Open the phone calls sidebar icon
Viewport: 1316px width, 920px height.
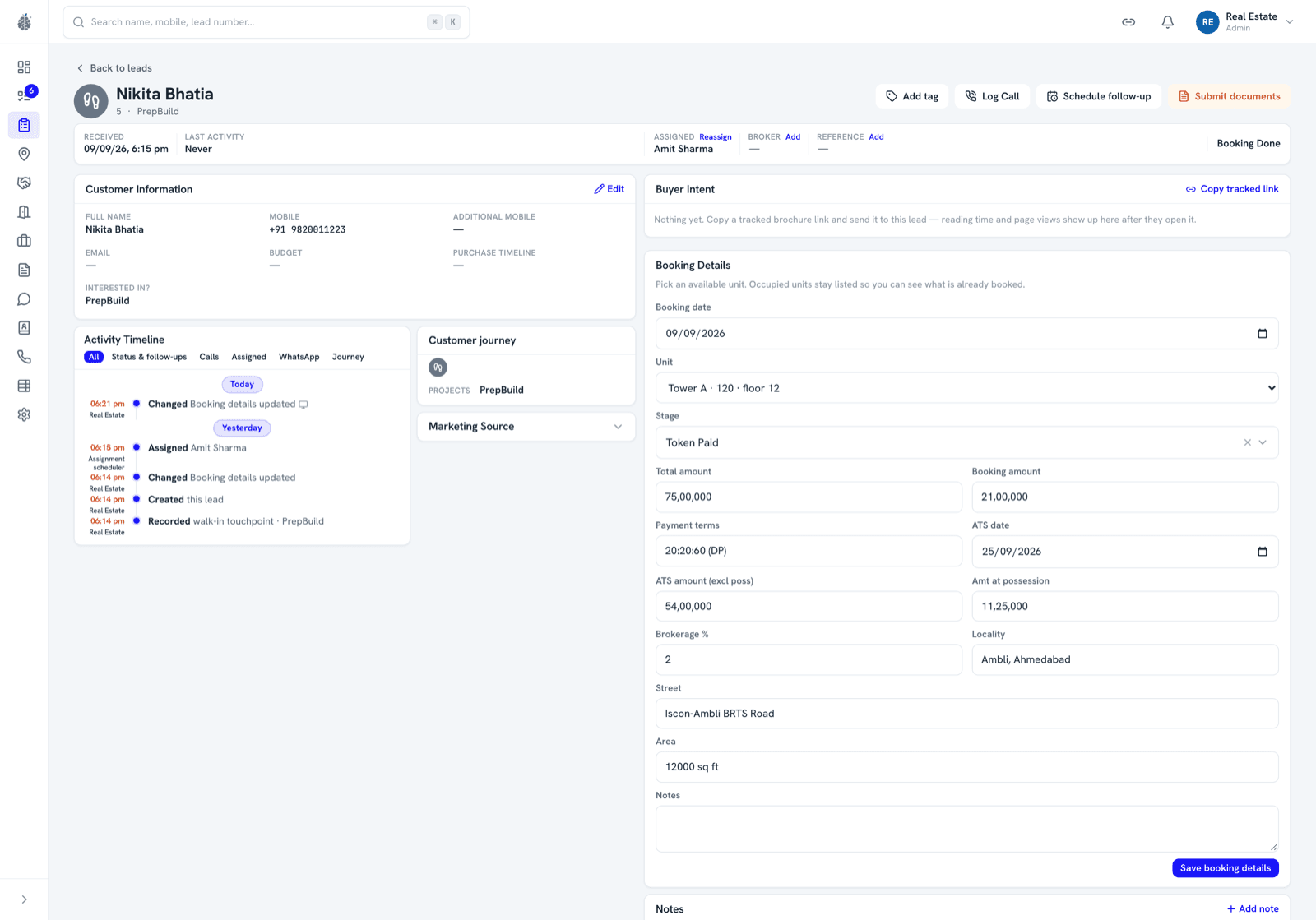pos(24,357)
